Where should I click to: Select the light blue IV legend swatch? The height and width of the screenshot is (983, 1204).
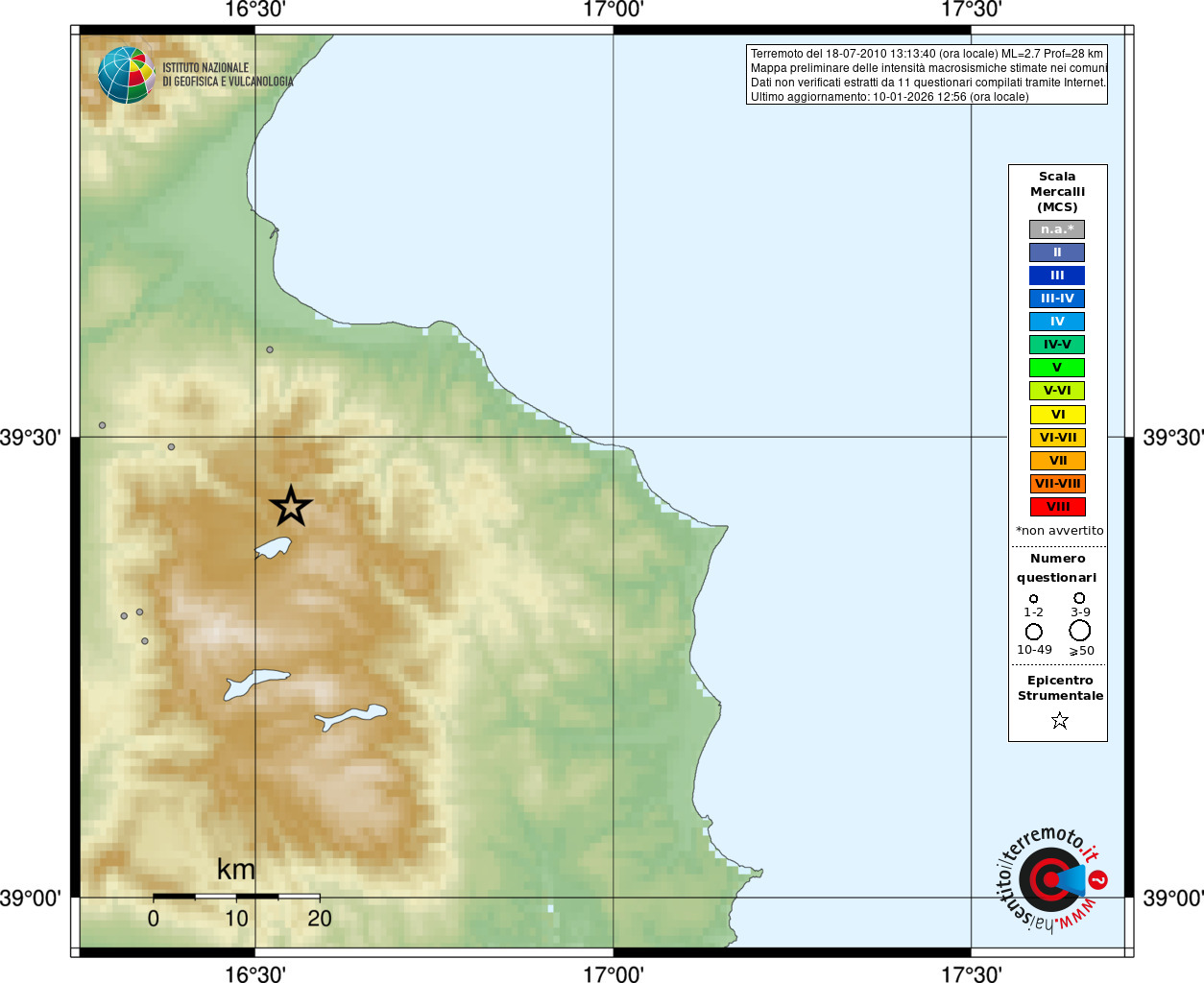(1057, 322)
